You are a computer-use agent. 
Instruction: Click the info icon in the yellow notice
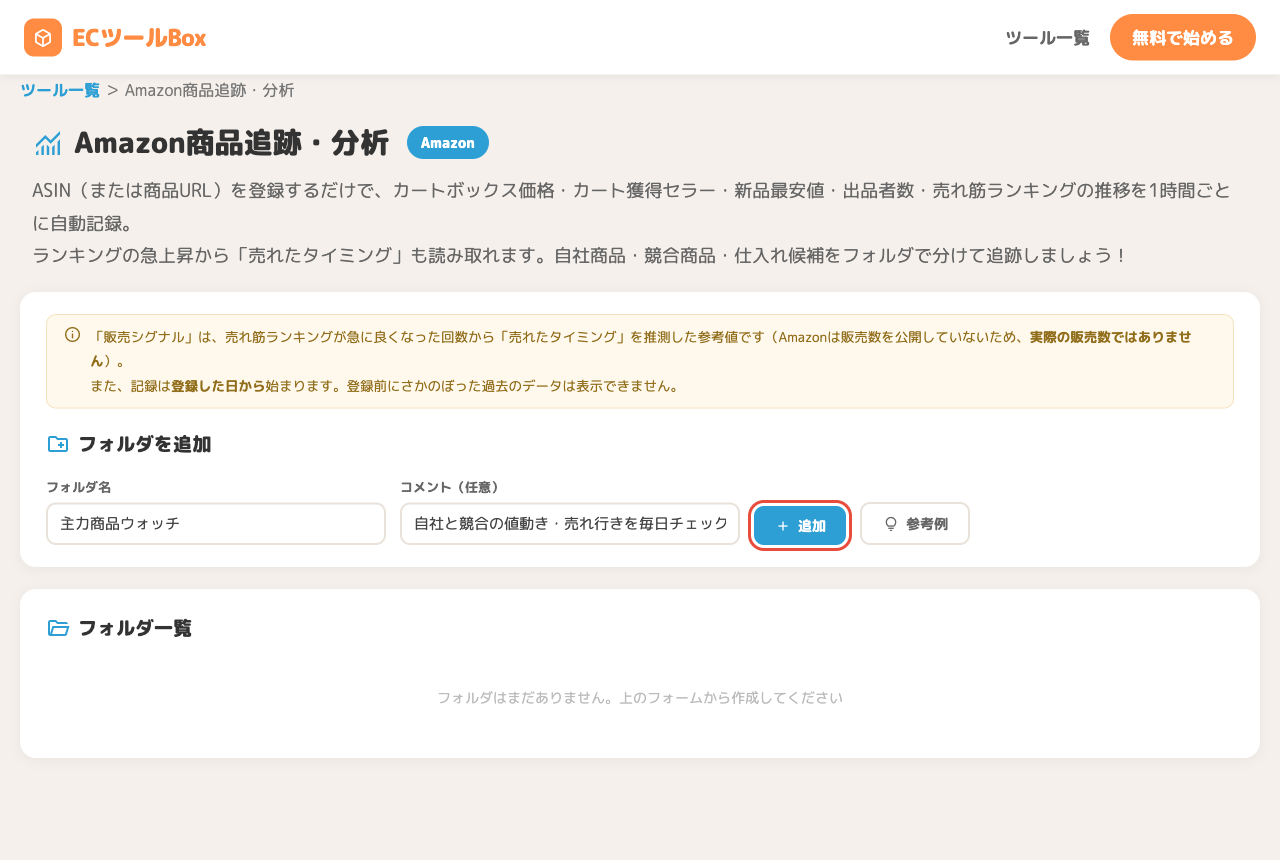click(x=72, y=335)
